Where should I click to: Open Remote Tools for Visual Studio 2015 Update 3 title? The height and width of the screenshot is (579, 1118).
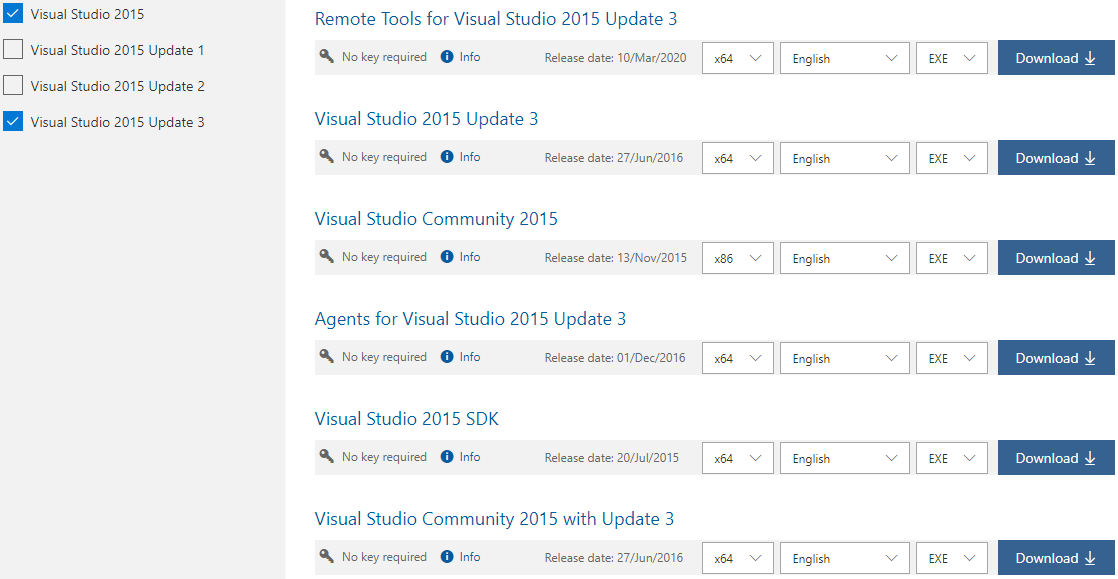tap(496, 19)
